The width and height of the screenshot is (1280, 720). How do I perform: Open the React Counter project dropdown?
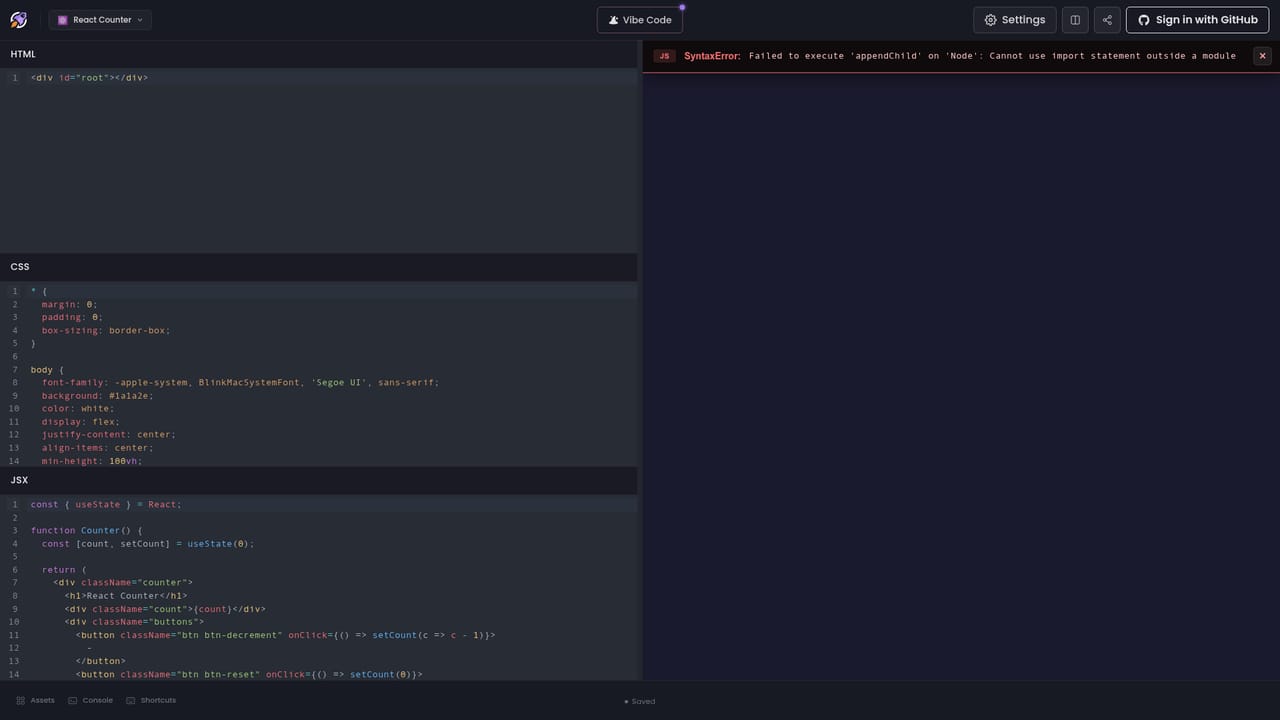[100, 20]
